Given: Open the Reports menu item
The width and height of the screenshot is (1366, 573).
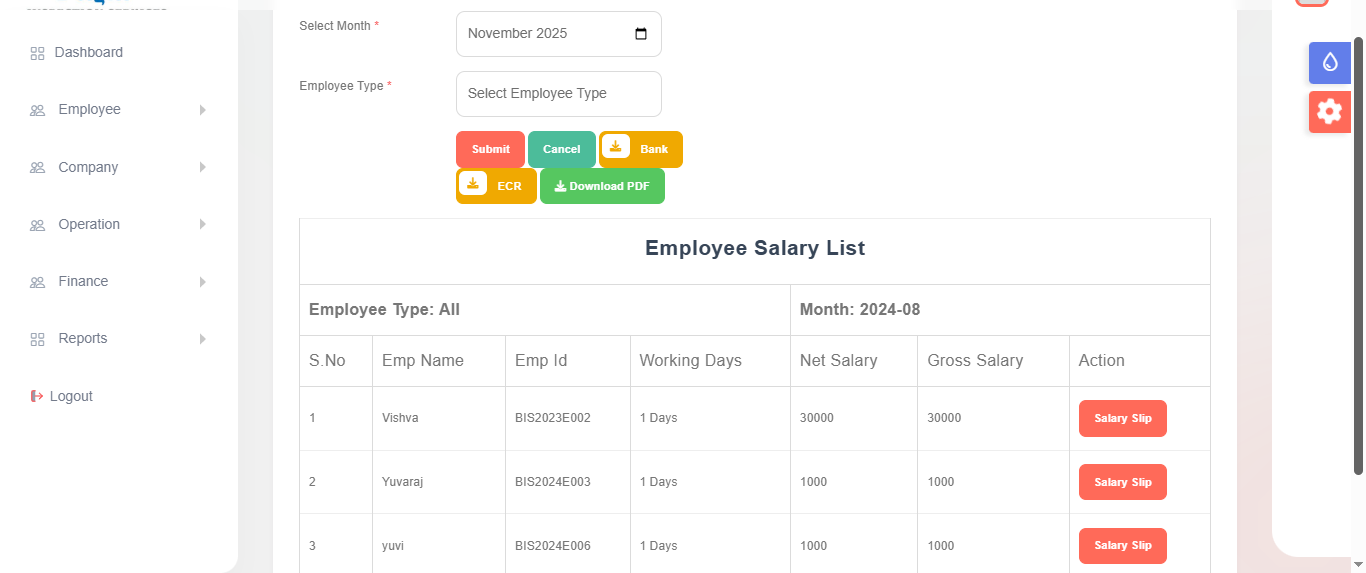Looking at the screenshot, I should click(x=82, y=338).
